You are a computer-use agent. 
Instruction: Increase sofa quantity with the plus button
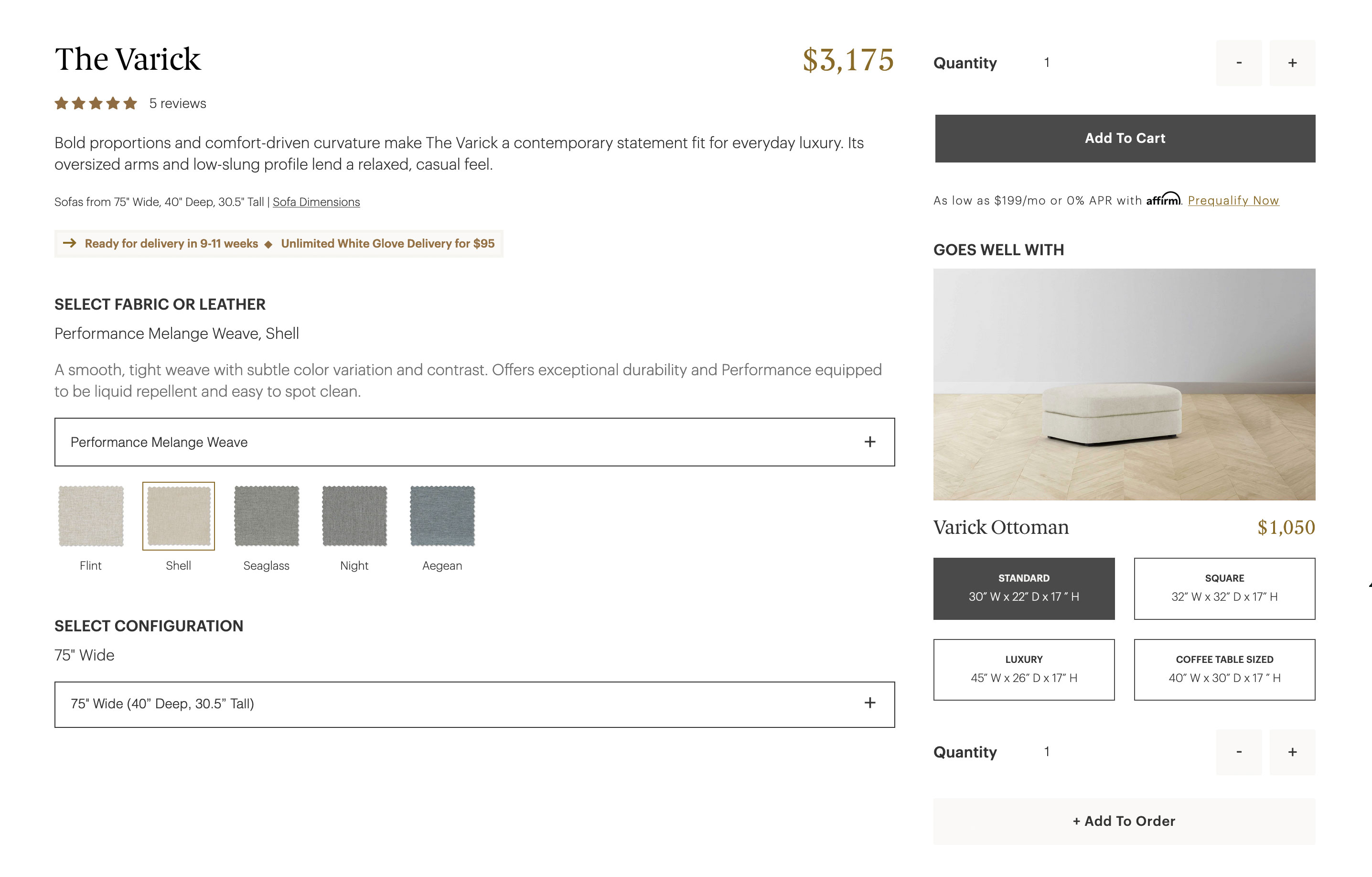1292,63
